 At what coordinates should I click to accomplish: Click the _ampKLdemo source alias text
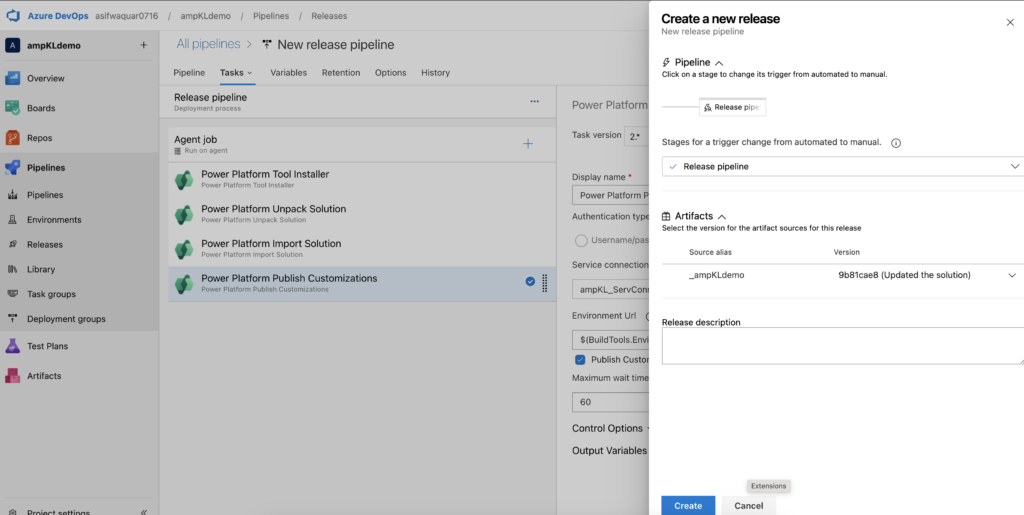(x=716, y=275)
